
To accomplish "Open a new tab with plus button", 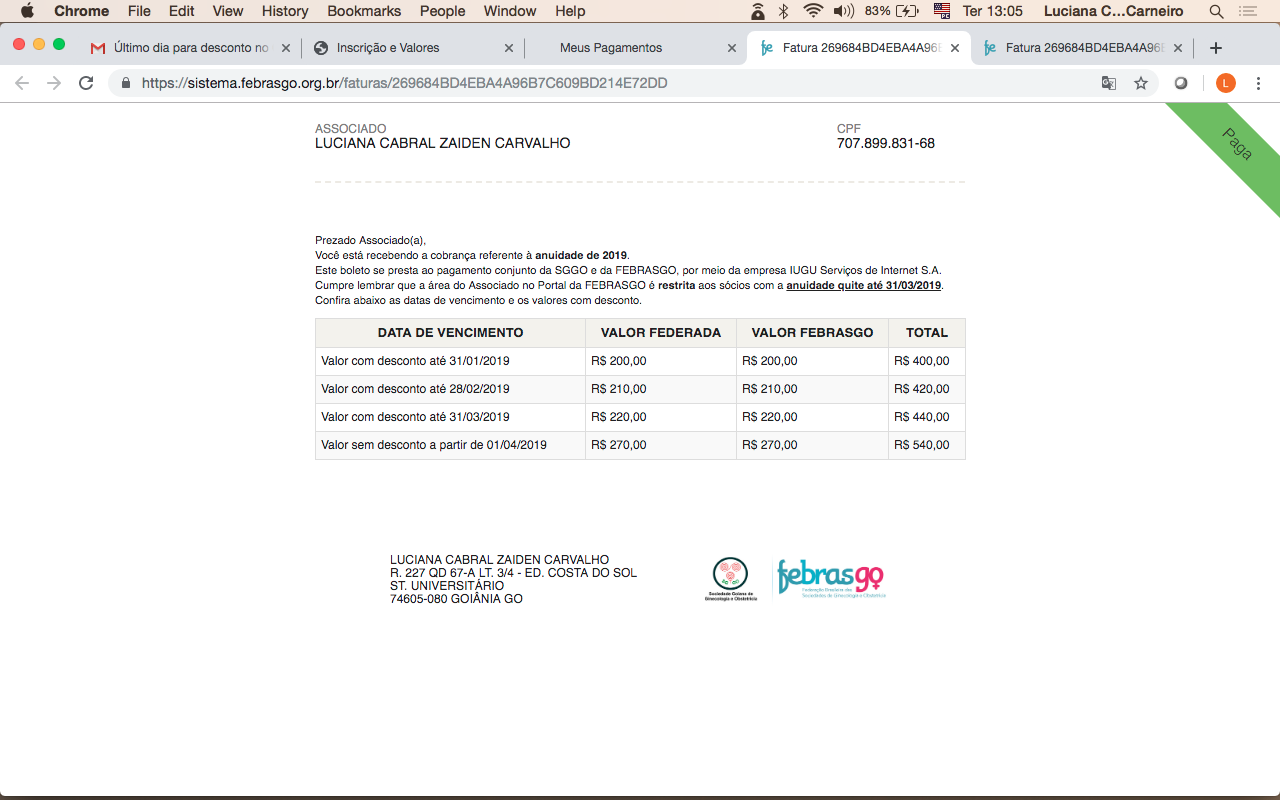I will [x=1216, y=48].
